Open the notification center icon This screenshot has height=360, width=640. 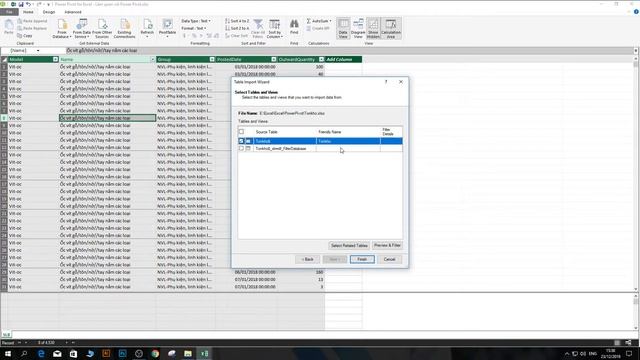pyautogui.click(x=629, y=353)
